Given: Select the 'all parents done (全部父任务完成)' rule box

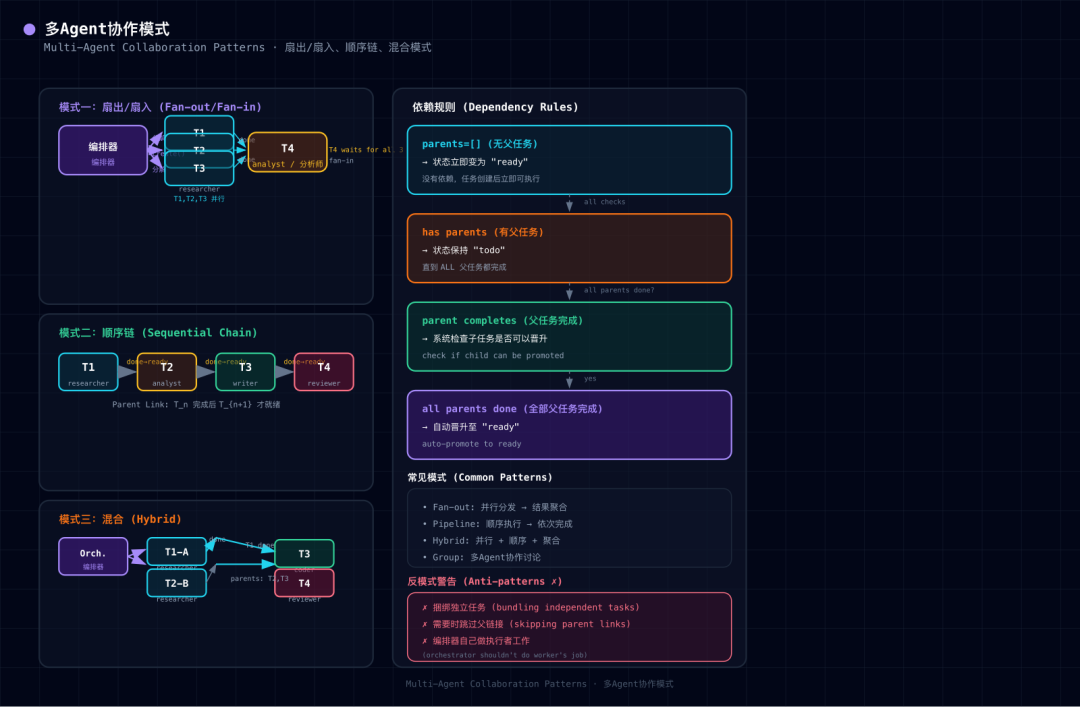Looking at the screenshot, I should (x=569, y=424).
